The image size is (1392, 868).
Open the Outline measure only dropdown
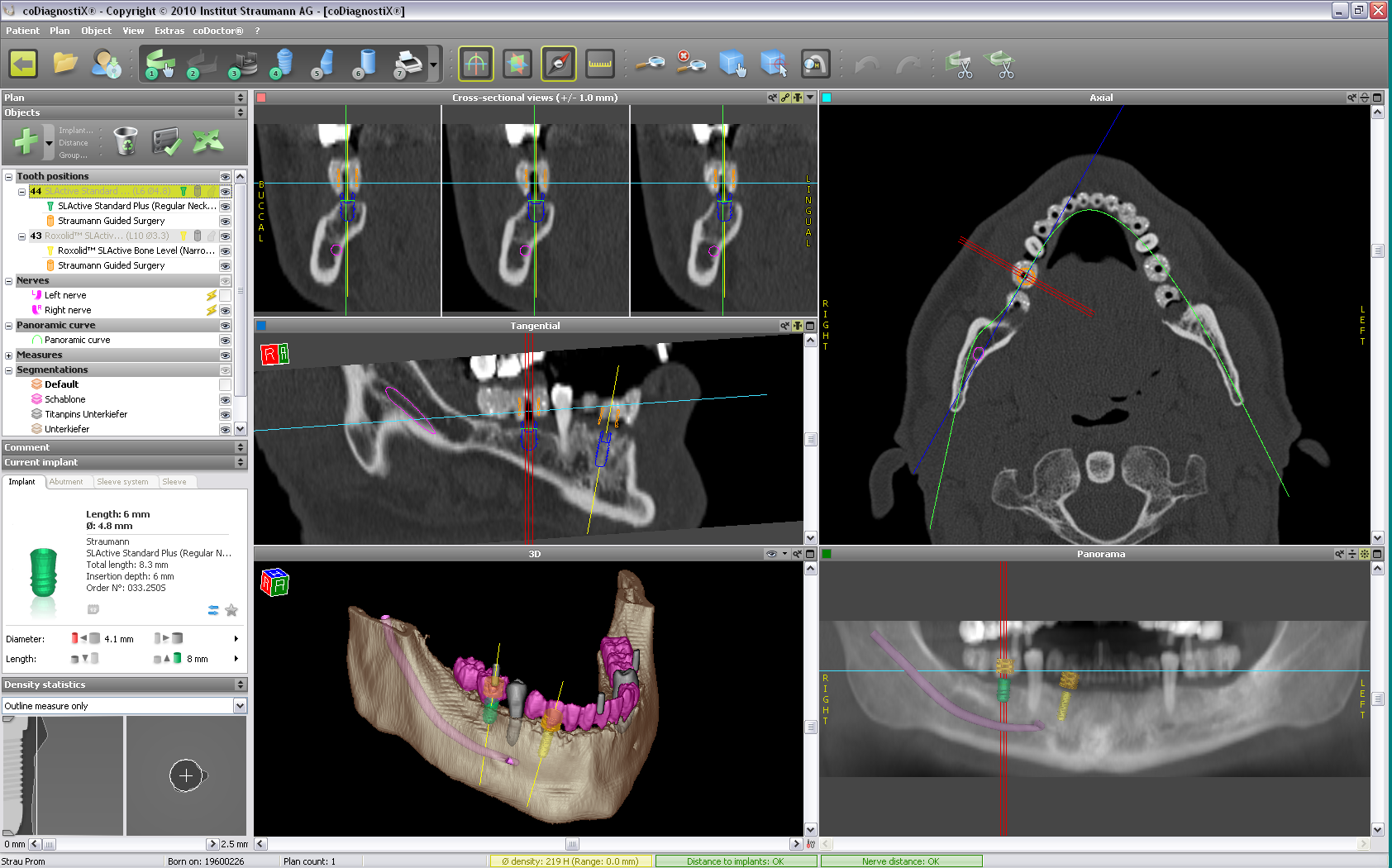[240, 706]
